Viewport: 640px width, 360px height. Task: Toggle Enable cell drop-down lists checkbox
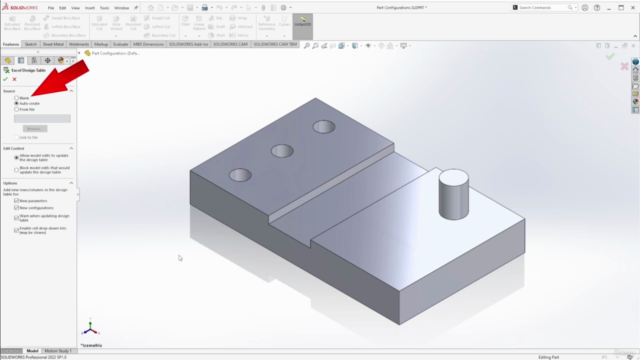coord(16,230)
